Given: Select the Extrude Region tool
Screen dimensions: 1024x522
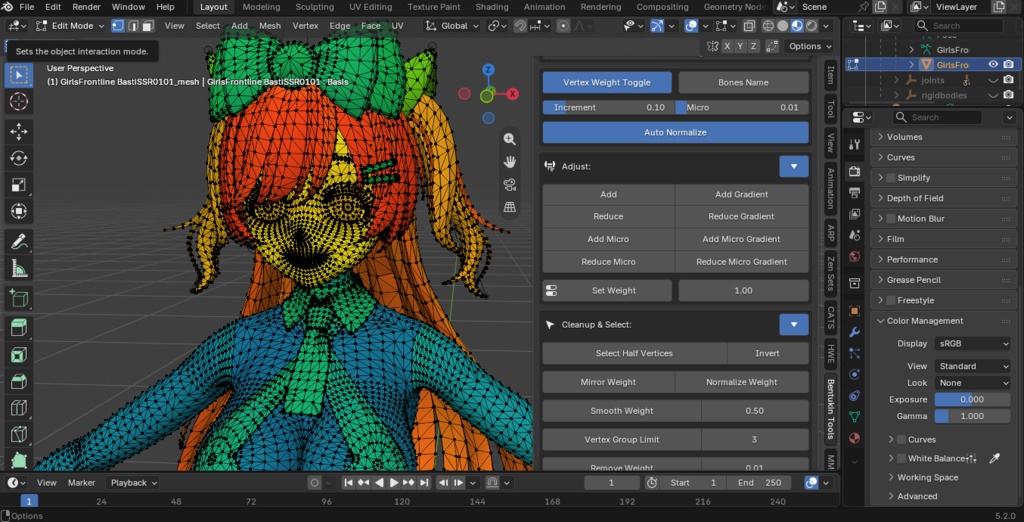Looking at the screenshot, I should (x=19, y=327).
